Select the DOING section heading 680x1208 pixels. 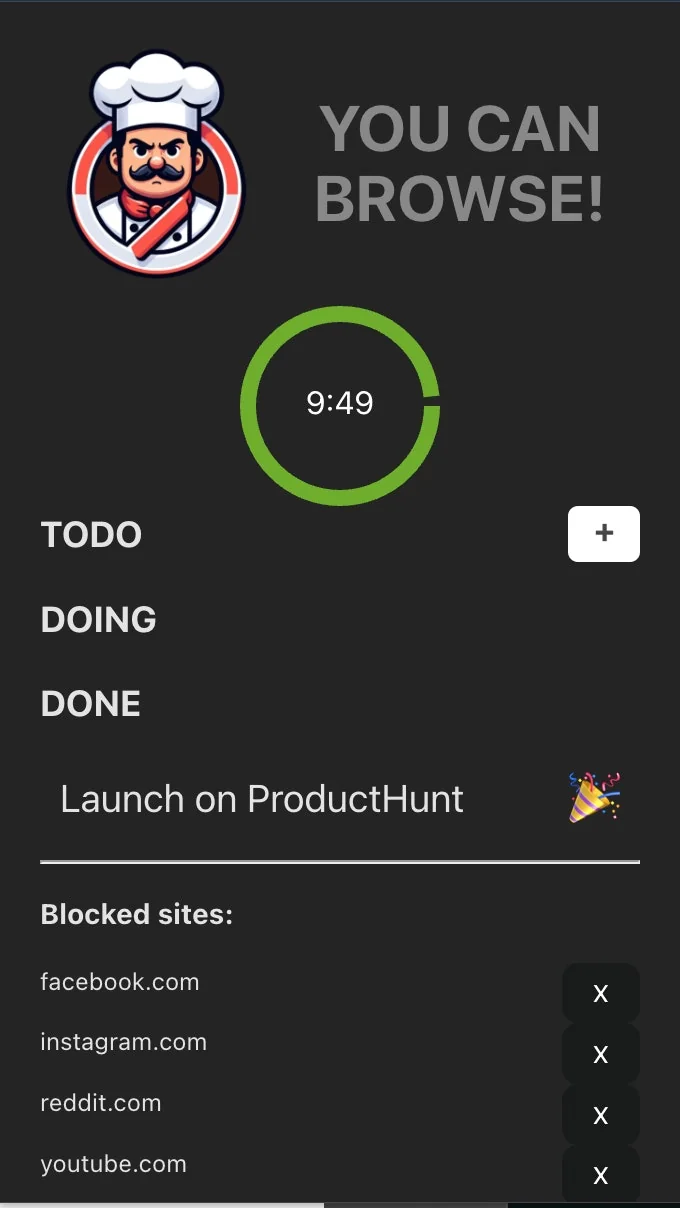pos(98,620)
